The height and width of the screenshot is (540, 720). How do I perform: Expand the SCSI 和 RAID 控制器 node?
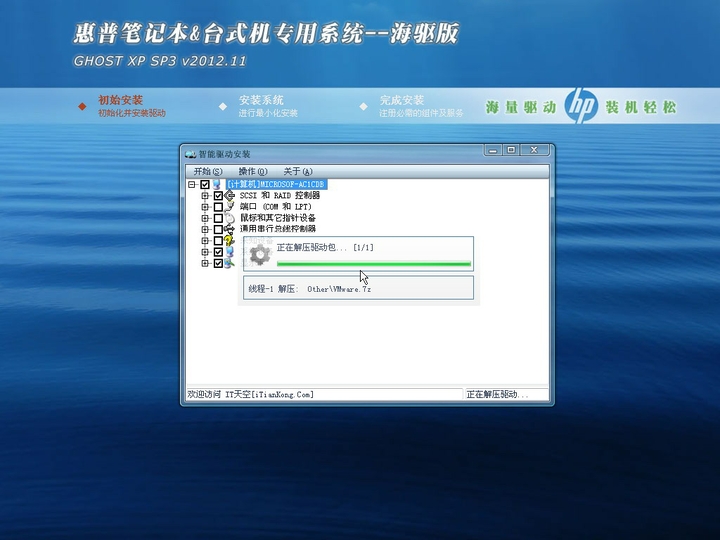click(205, 196)
